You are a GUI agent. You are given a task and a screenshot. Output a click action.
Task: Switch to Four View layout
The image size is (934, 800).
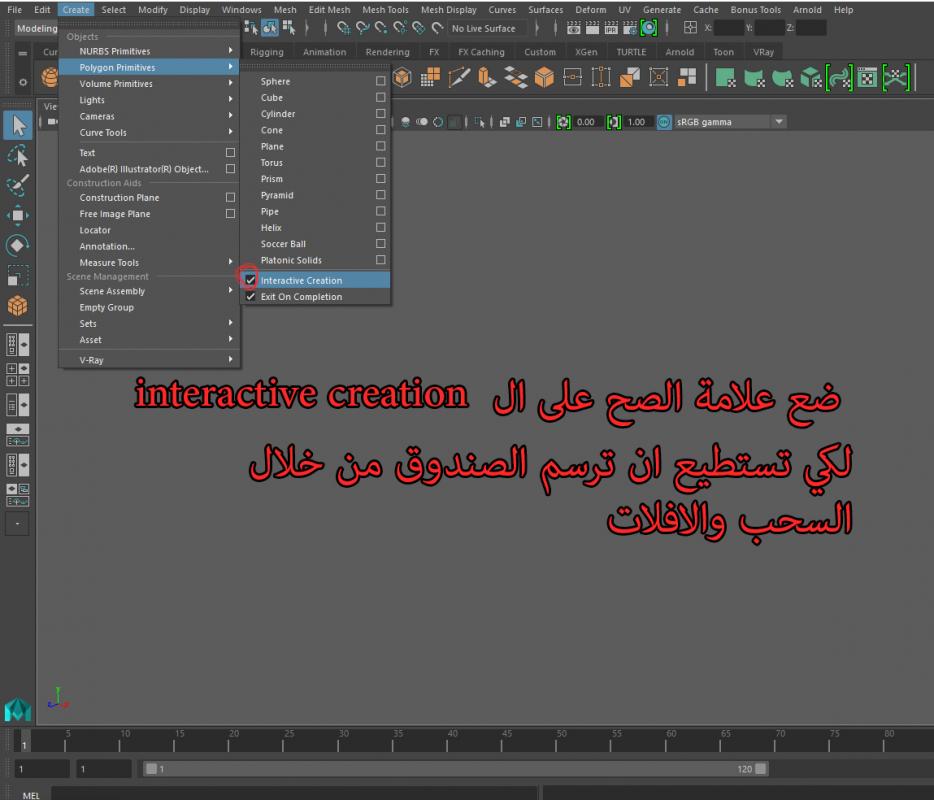[17, 374]
